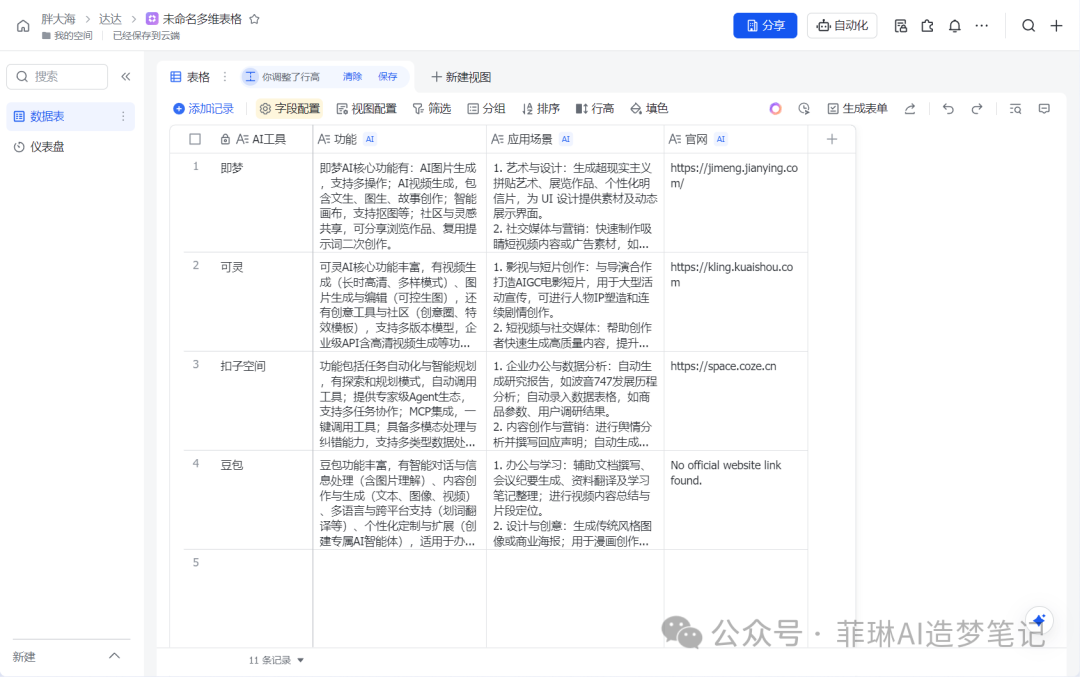
Task: Open the 数据表 more options dots
Action: tap(123, 116)
